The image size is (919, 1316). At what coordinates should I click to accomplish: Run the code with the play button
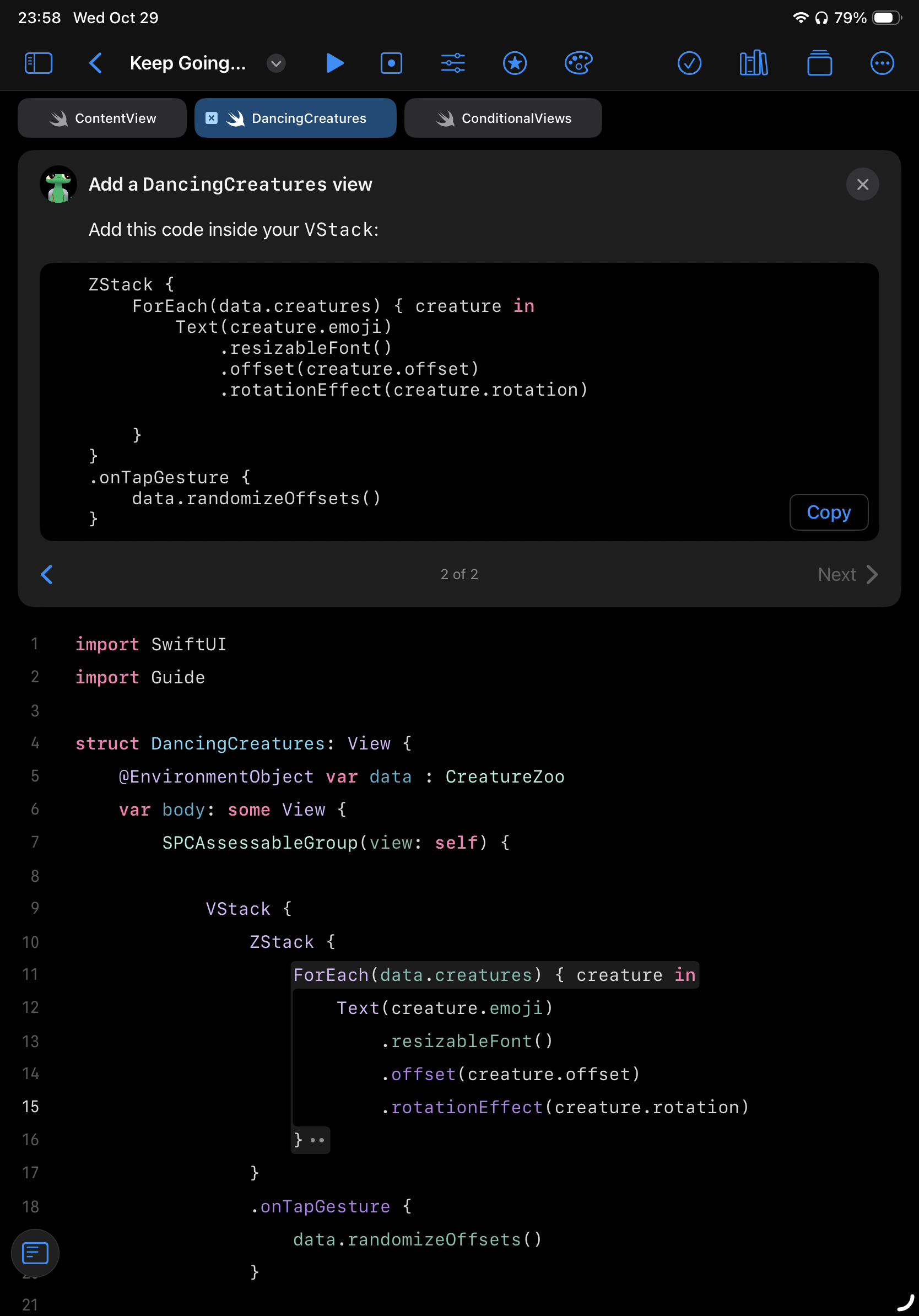click(x=334, y=63)
